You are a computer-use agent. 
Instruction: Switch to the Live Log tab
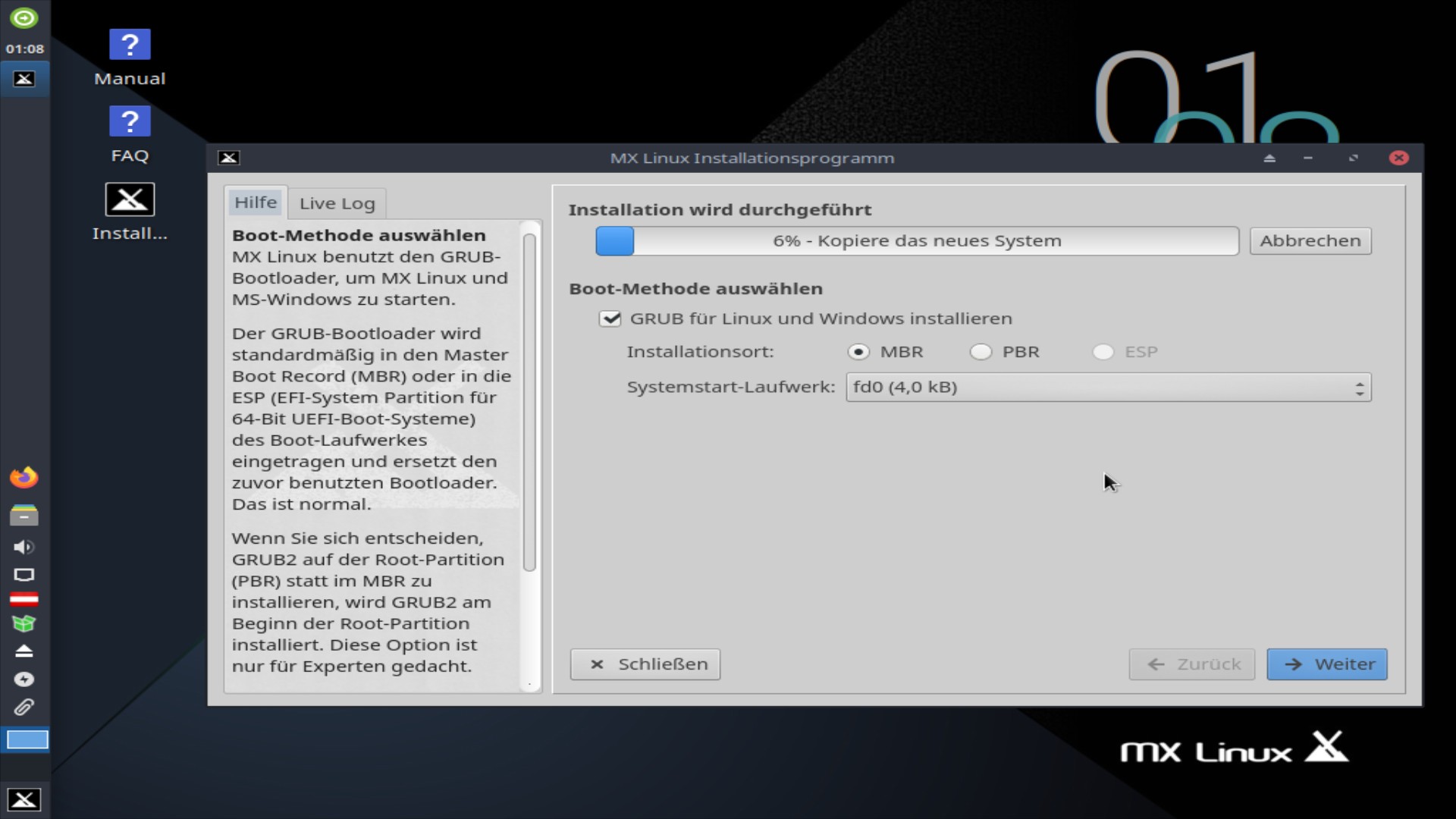coord(337,202)
